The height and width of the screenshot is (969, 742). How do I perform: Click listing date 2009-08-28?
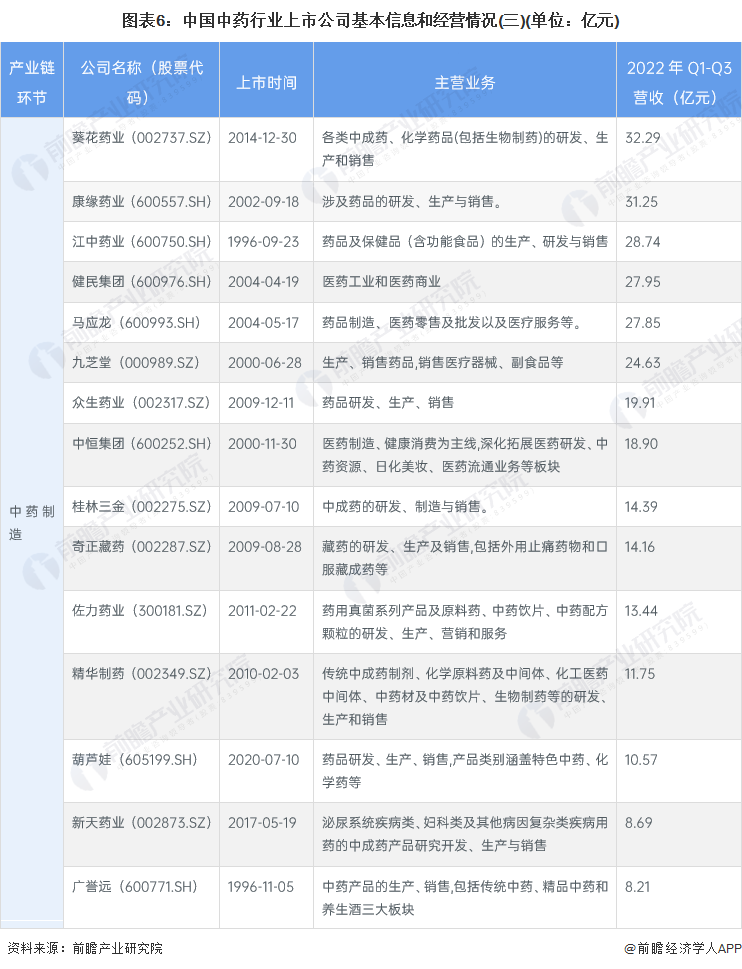(264, 547)
